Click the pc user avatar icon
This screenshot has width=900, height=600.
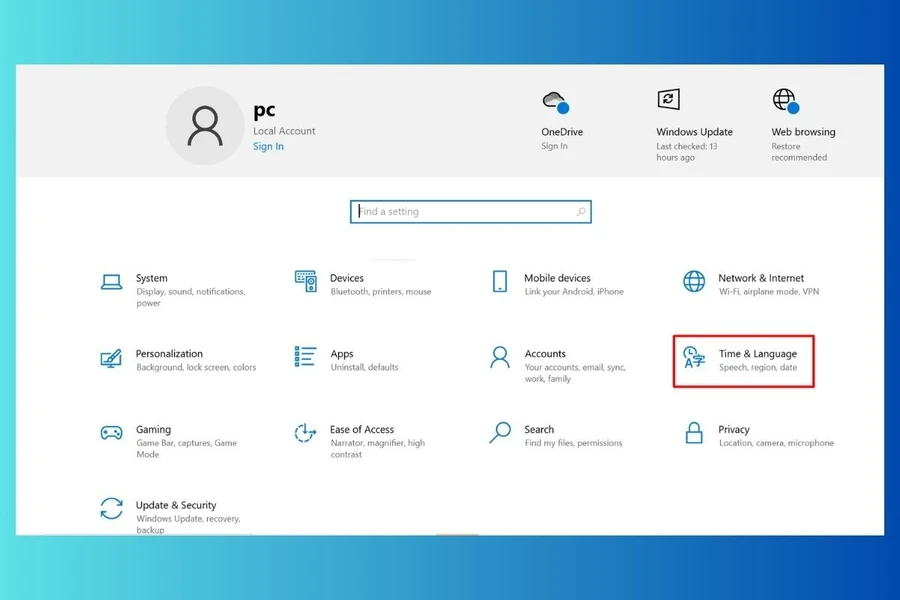[x=205, y=126]
